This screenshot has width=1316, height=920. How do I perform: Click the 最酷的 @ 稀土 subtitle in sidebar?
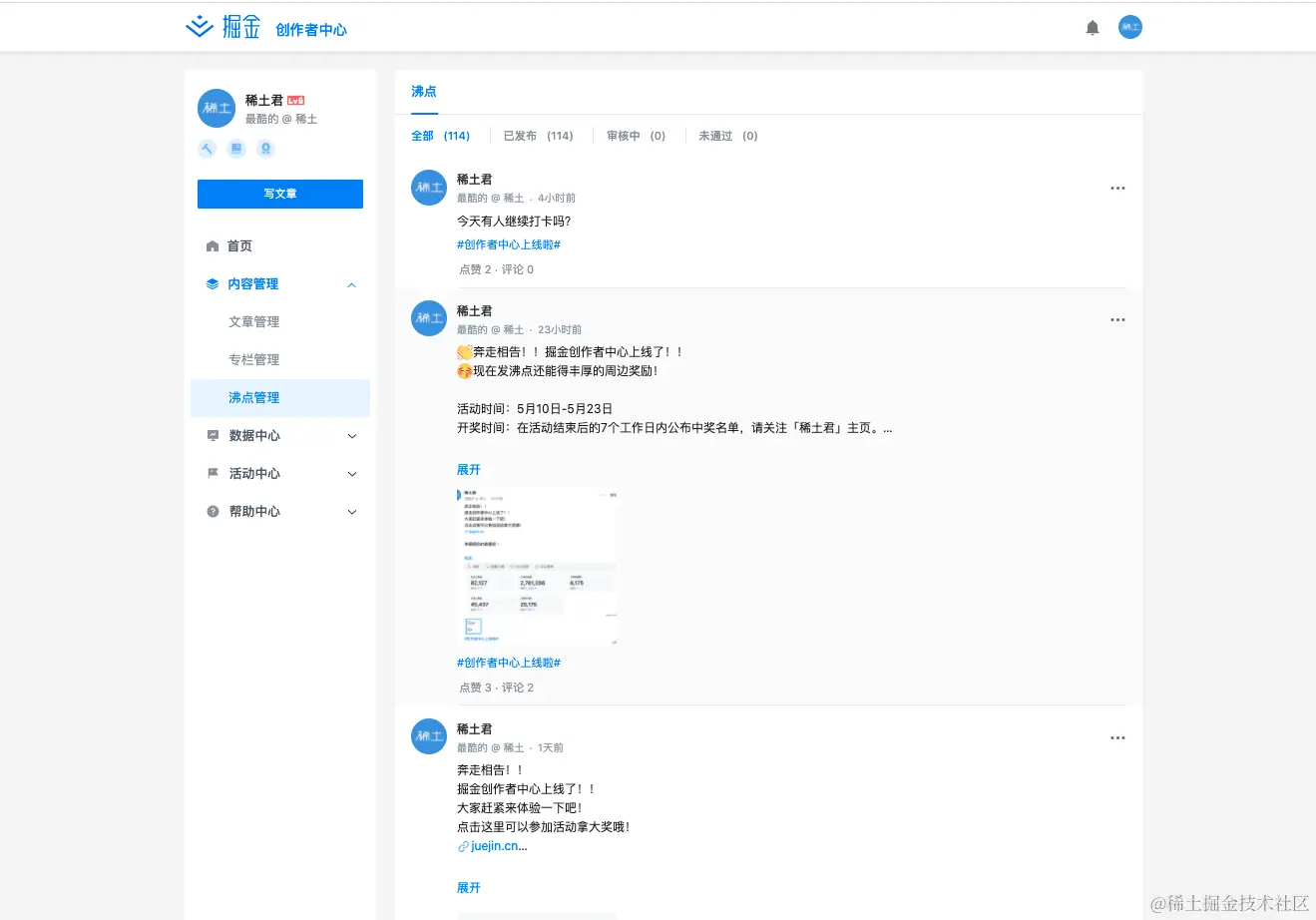(x=281, y=119)
